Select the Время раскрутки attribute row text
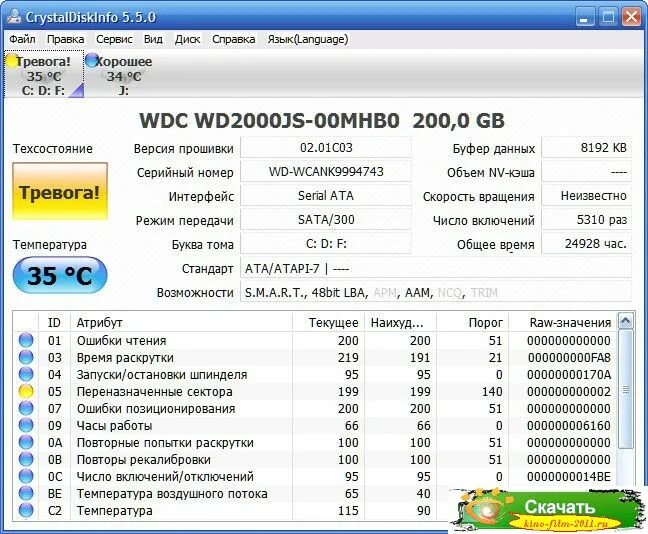This screenshot has width=648, height=534. pos(125,358)
